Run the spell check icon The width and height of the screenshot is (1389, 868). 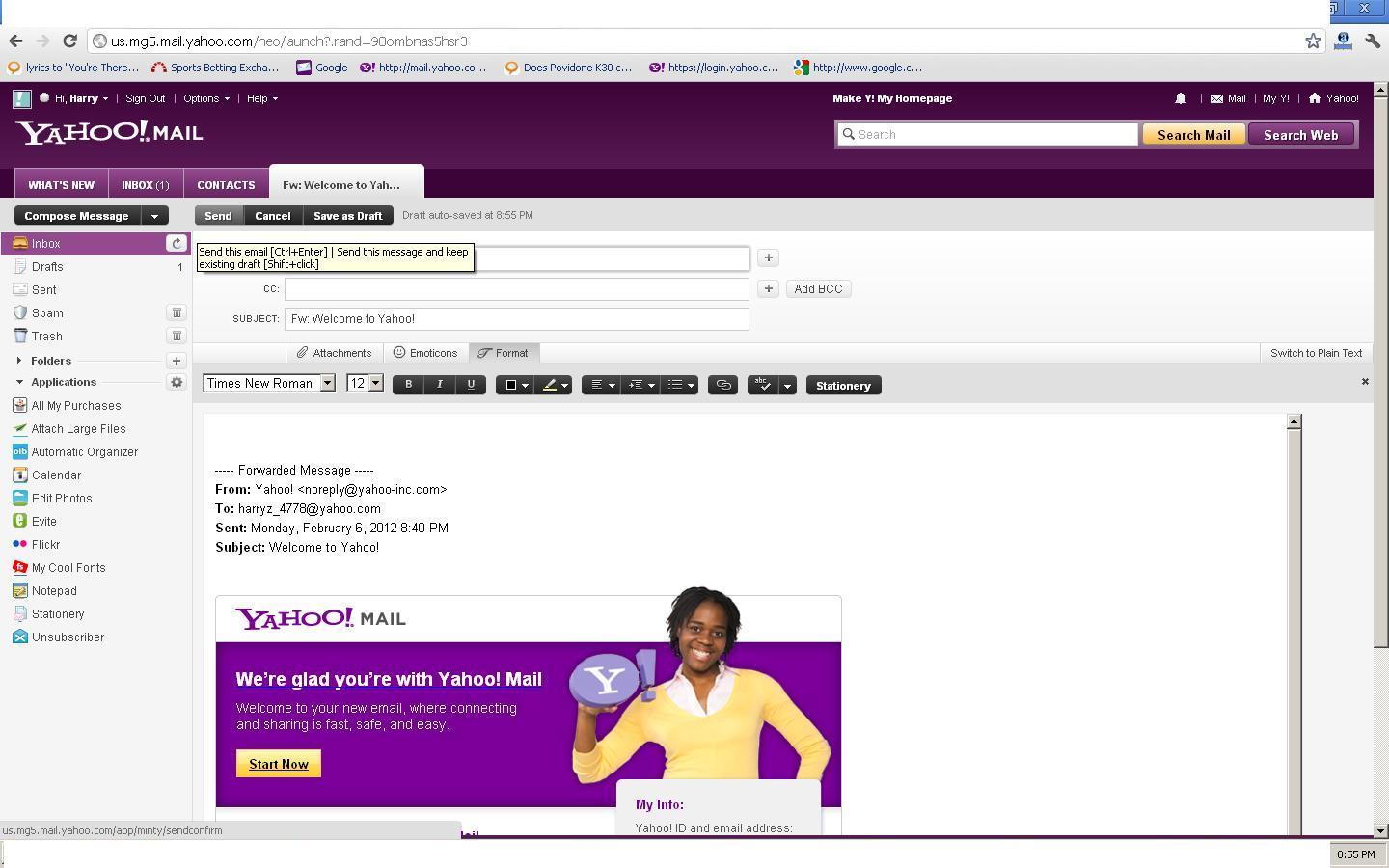[763, 385]
